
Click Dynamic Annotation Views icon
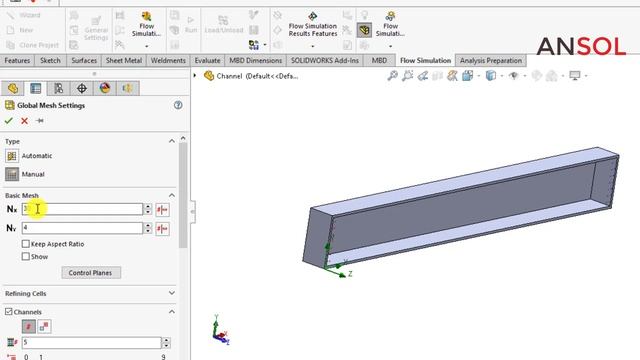(452, 76)
